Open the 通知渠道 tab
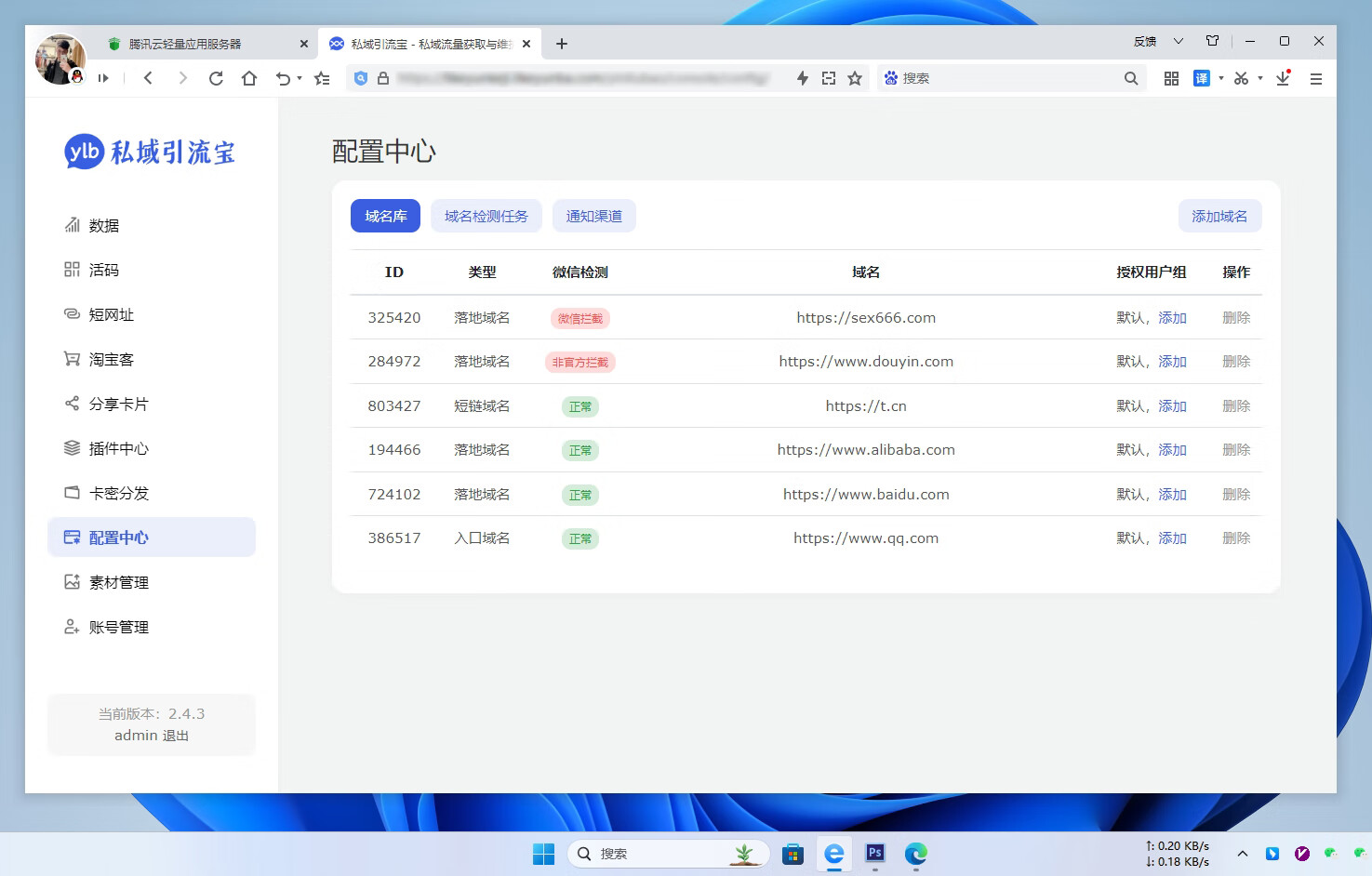The height and width of the screenshot is (876, 1372). (x=593, y=215)
